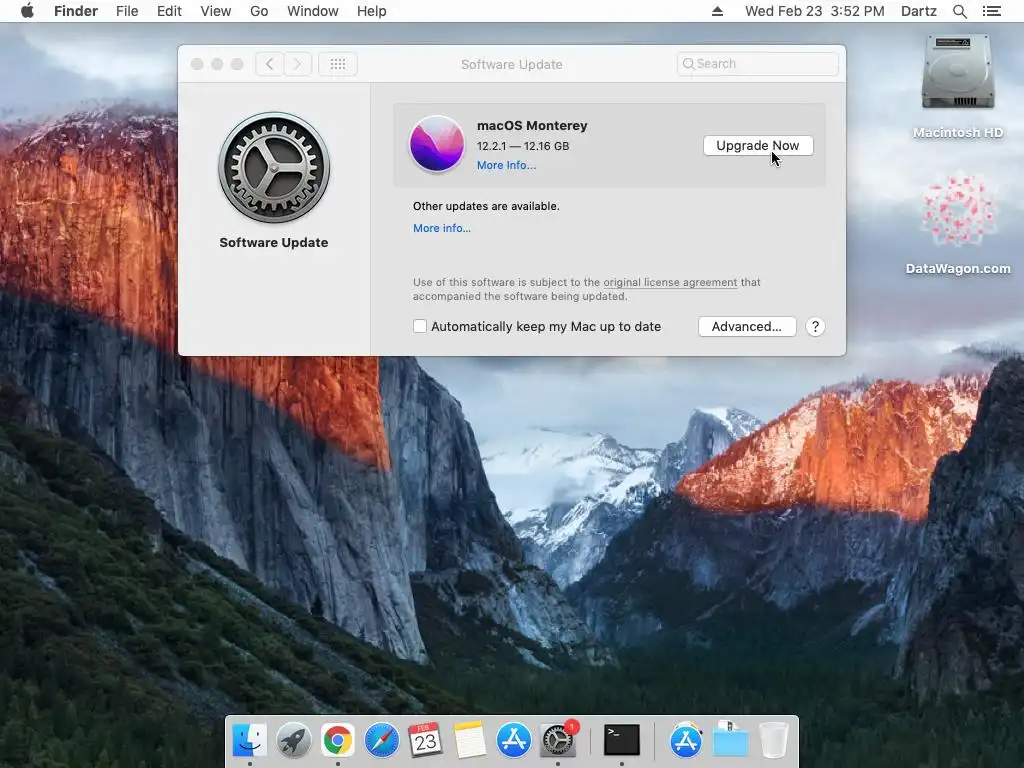Click the eject icon in menu bar
The image size is (1024, 768).
717,11
